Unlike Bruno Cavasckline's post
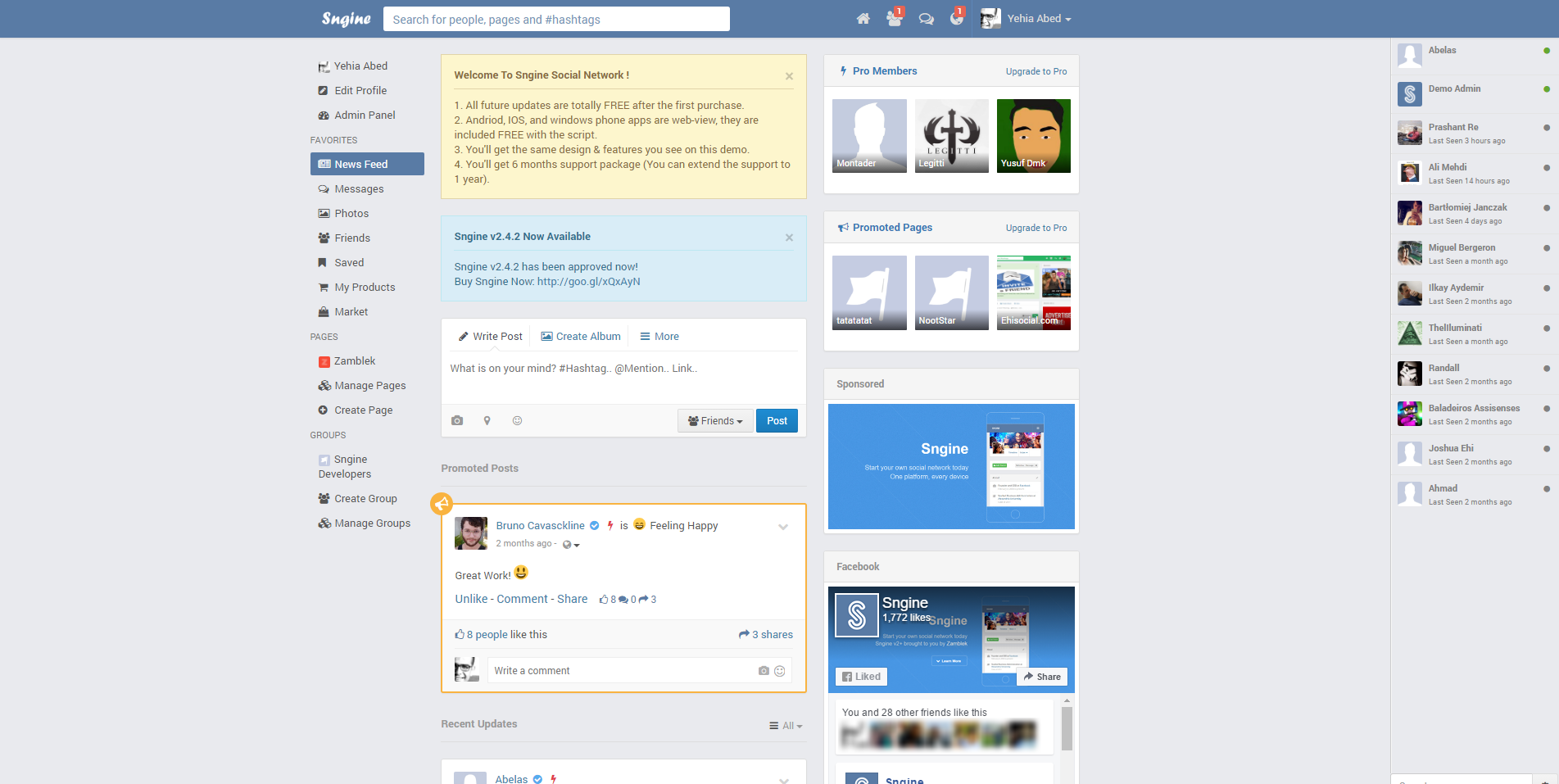Image resolution: width=1559 pixels, height=784 pixels. pos(471,599)
